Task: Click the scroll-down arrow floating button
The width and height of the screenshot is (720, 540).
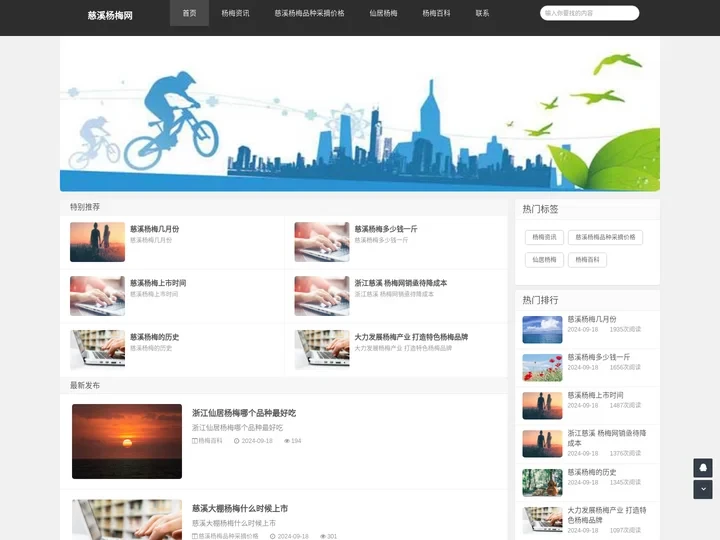Action: click(703, 489)
